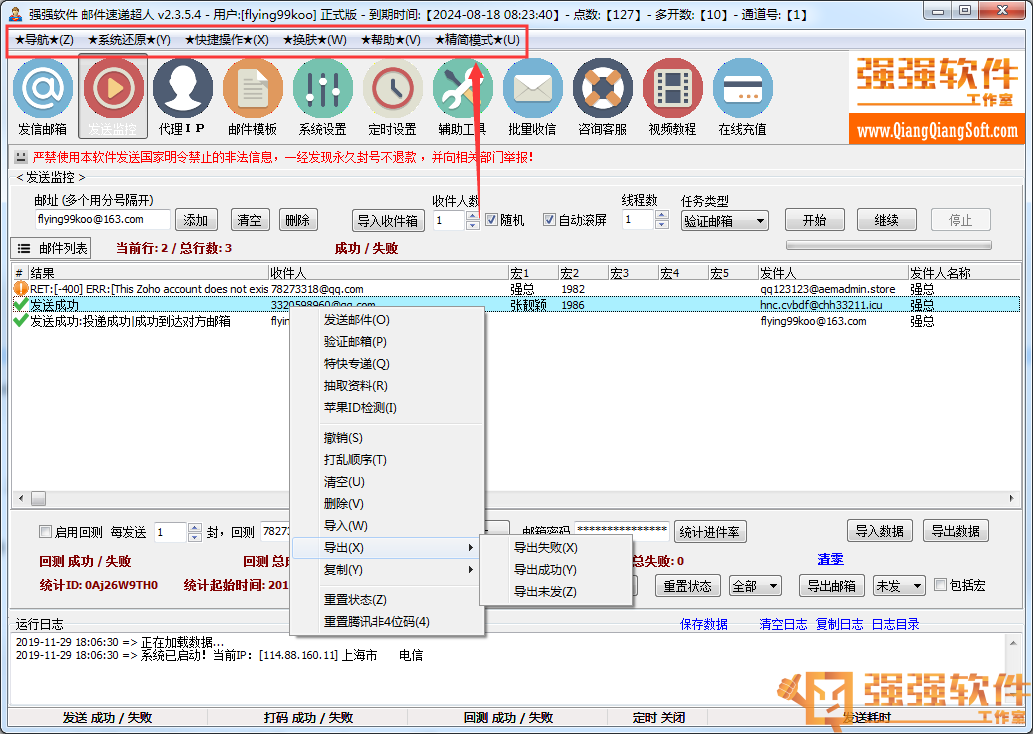Click the 继续 continue button
This screenshot has height=734, width=1033.
[887, 220]
